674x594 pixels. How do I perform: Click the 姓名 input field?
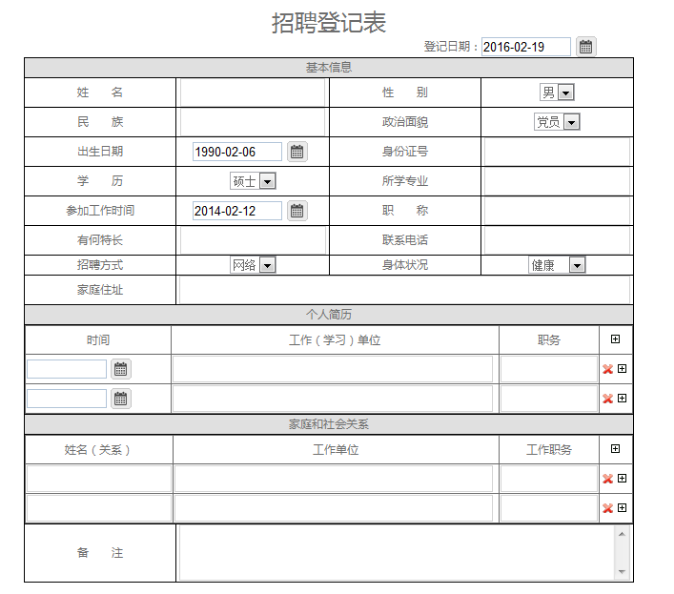[x=252, y=92]
